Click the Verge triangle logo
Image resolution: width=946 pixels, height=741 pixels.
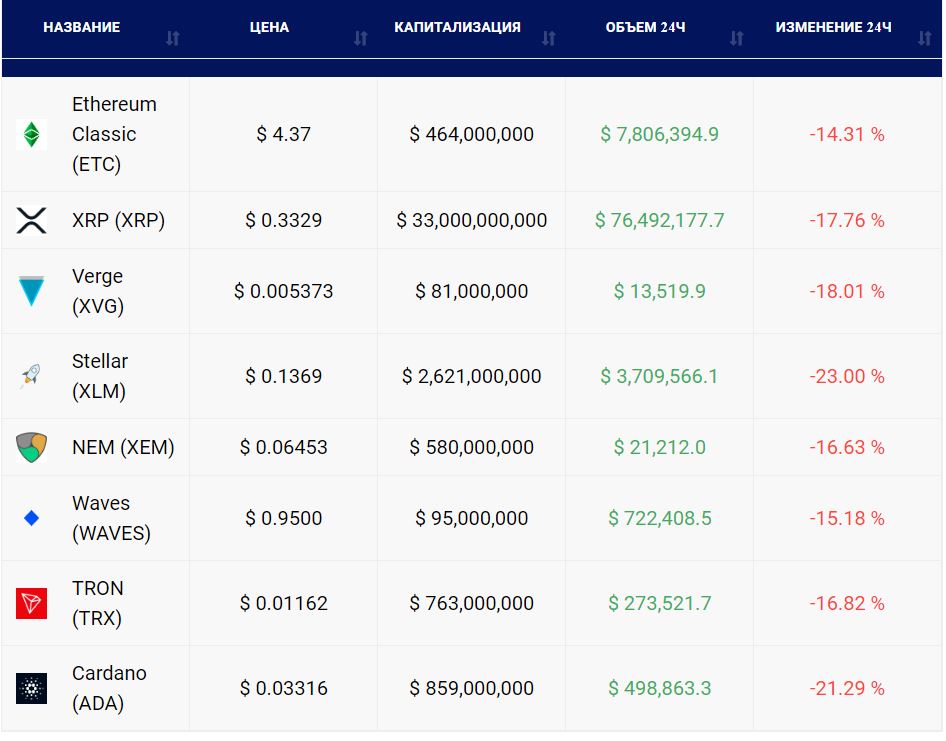(31, 291)
